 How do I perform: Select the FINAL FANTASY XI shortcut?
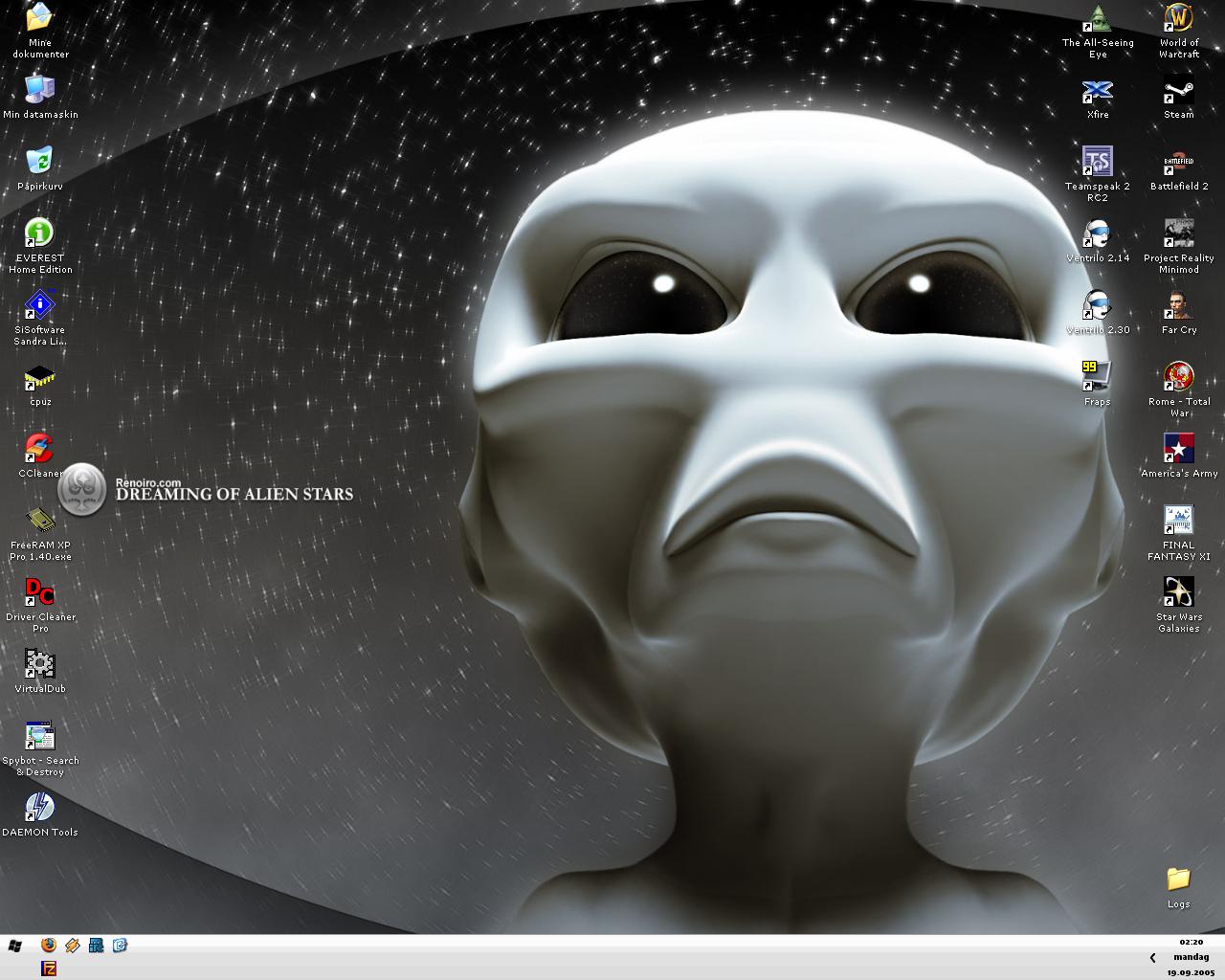click(1178, 521)
